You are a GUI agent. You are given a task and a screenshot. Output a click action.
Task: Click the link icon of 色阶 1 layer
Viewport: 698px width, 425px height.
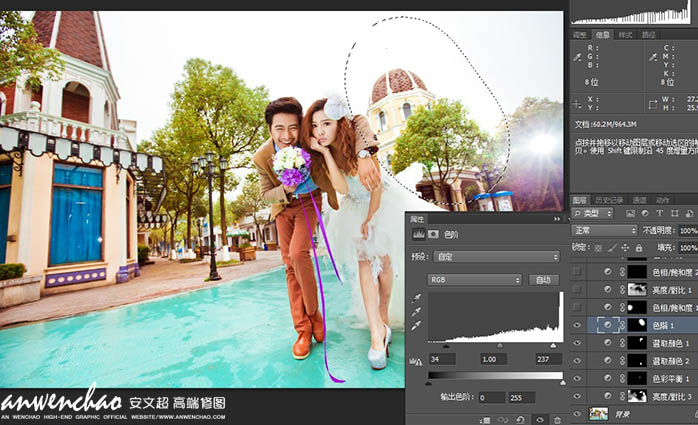622,325
